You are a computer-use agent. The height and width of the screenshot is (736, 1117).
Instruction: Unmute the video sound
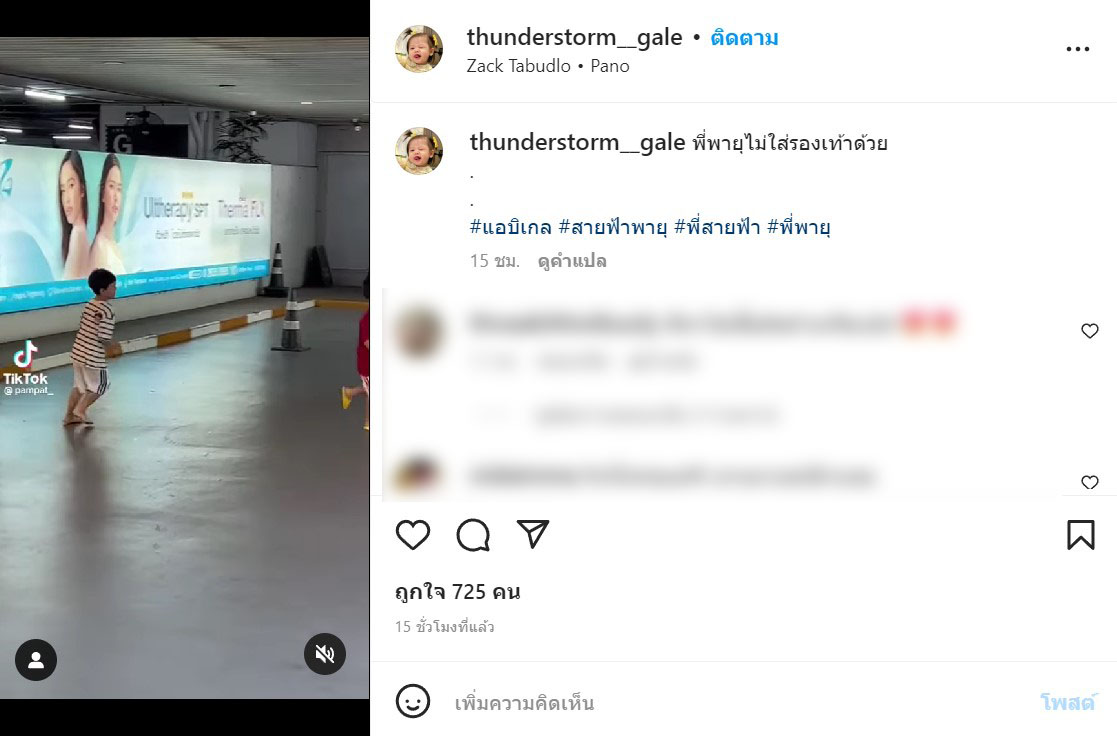[325, 653]
